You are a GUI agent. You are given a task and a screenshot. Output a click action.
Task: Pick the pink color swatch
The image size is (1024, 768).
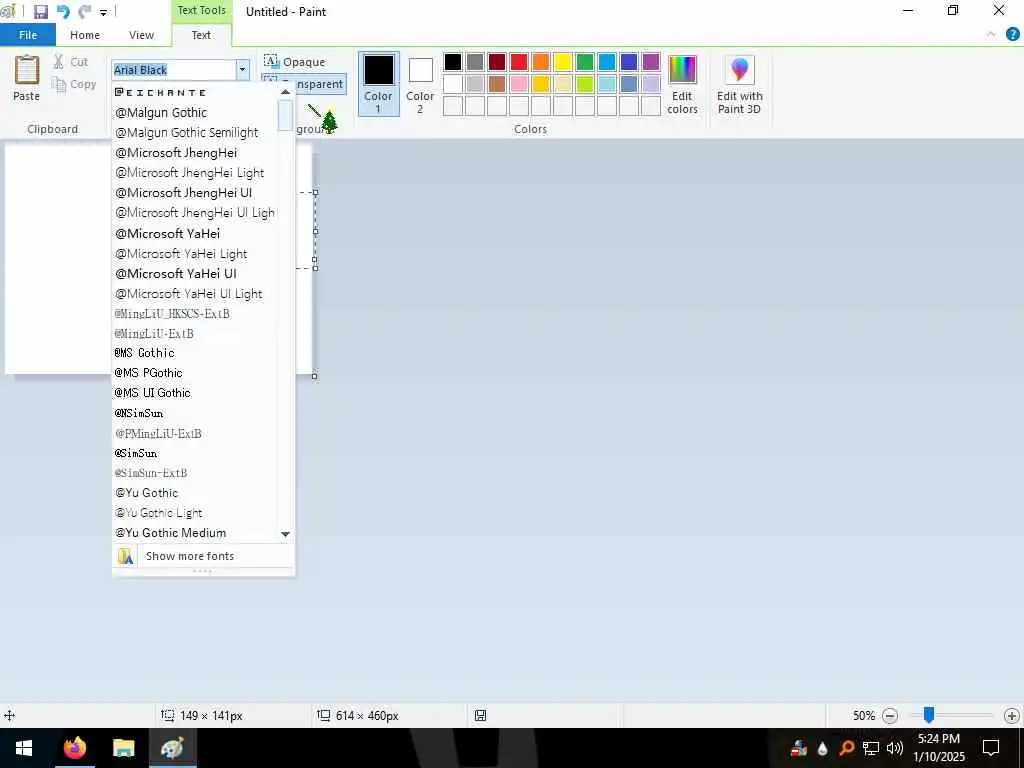click(x=519, y=84)
